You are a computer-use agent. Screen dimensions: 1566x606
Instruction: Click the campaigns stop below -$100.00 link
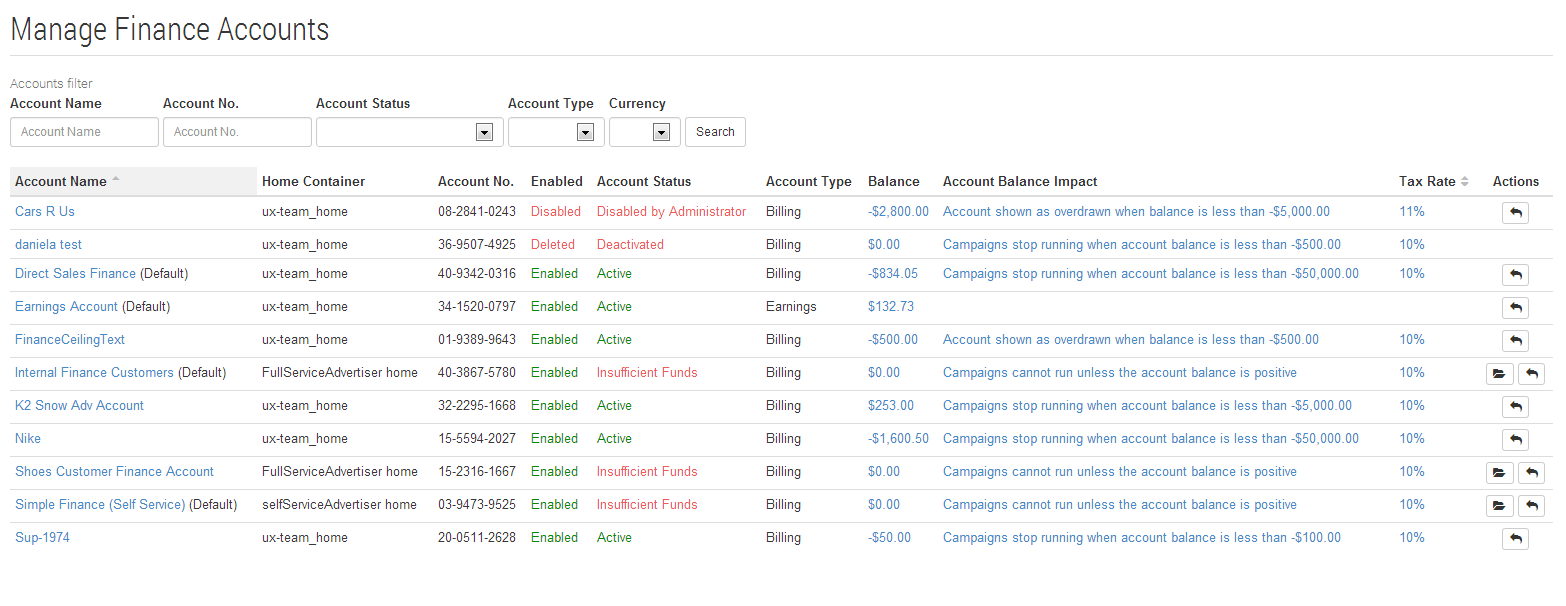(x=1142, y=538)
